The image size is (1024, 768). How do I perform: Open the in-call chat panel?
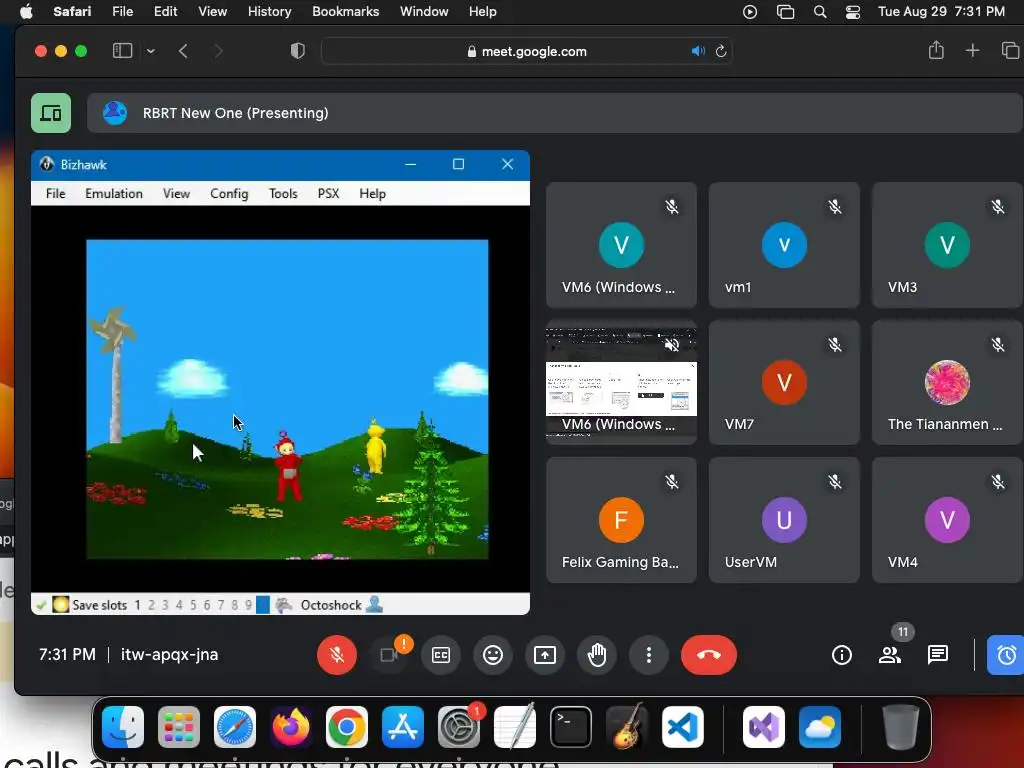pos(938,654)
